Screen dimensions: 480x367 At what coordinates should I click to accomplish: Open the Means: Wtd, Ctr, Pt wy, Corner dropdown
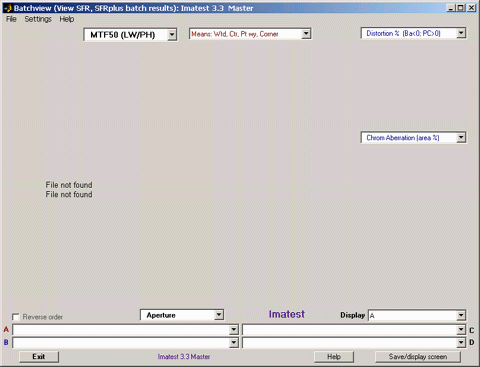pos(250,34)
